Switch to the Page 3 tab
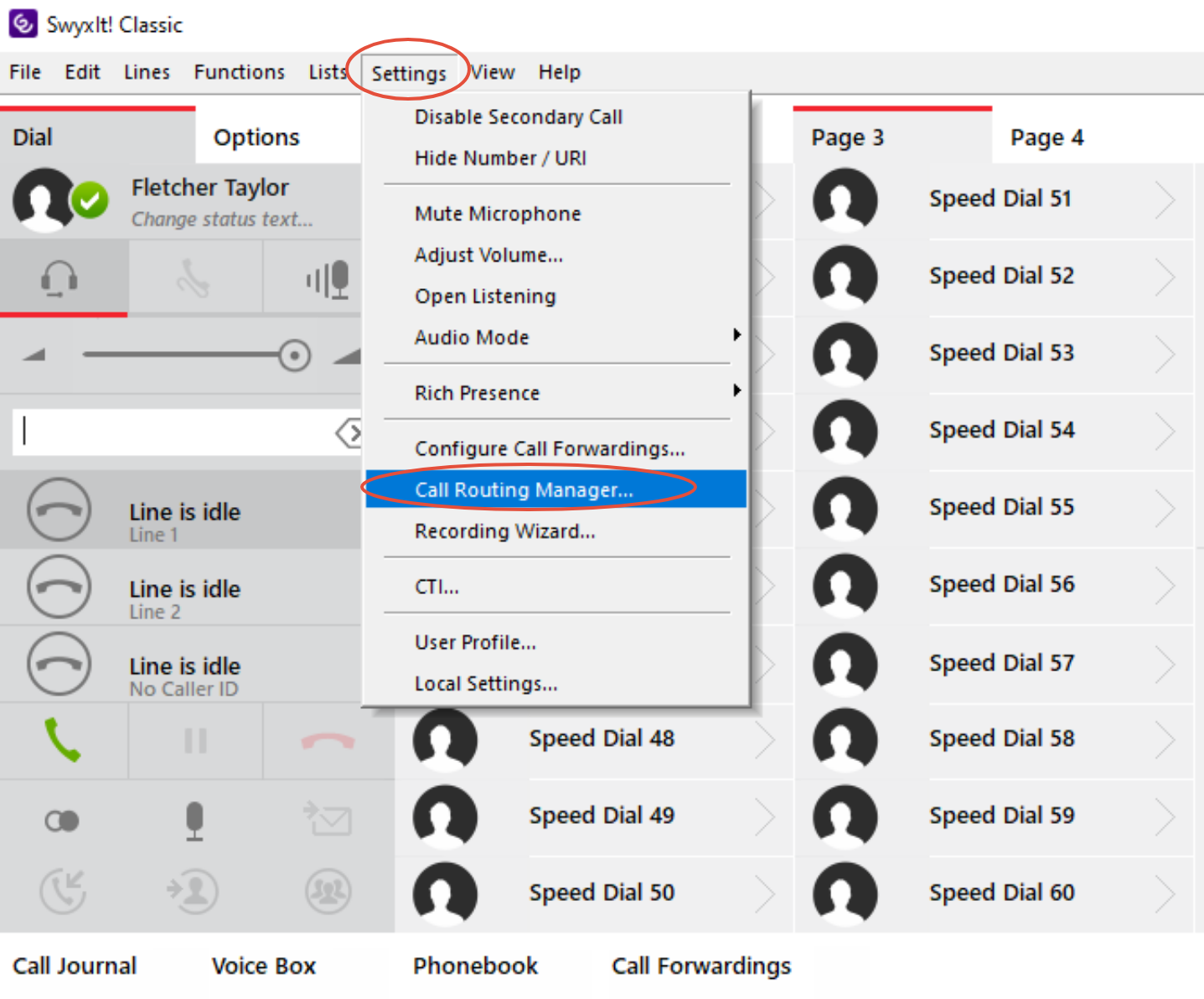The height and width of the screenshot is (999, 1204). pos(892,137)
